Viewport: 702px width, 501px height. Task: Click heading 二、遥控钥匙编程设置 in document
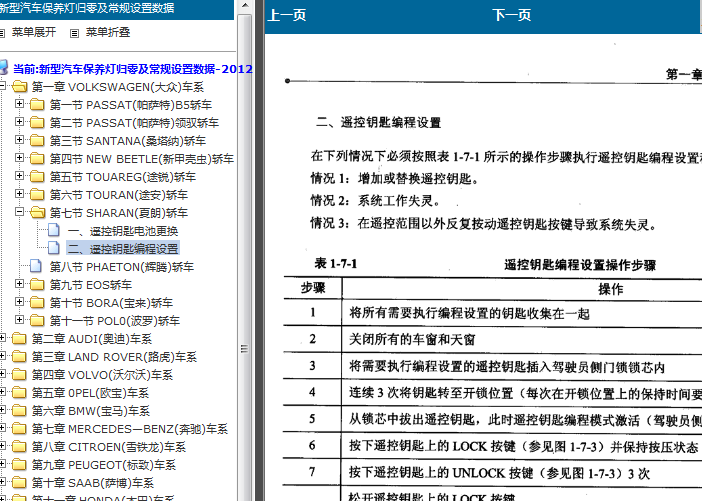coord(378,122)
